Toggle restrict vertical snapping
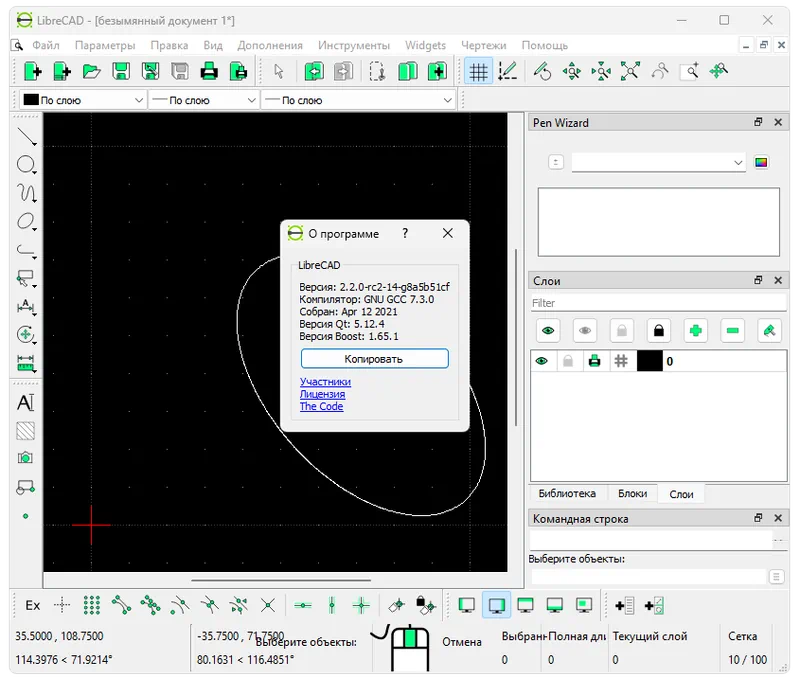Screen dimensions: 800x679 (332, 606)
